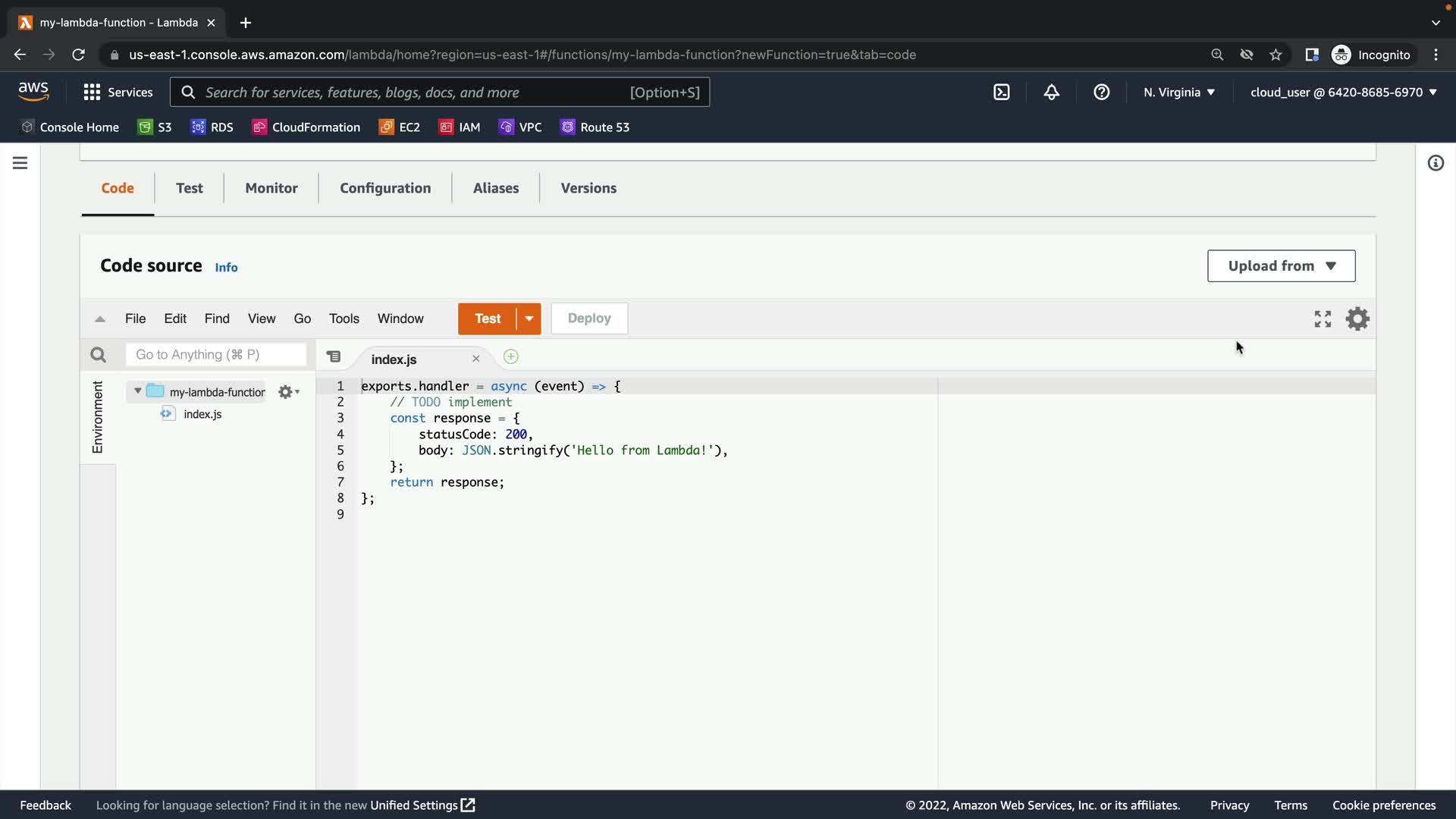This screenshot has height=819, width=1456.
Task: Open the Upload from dropdown
Action: (x=1281, y=266)
